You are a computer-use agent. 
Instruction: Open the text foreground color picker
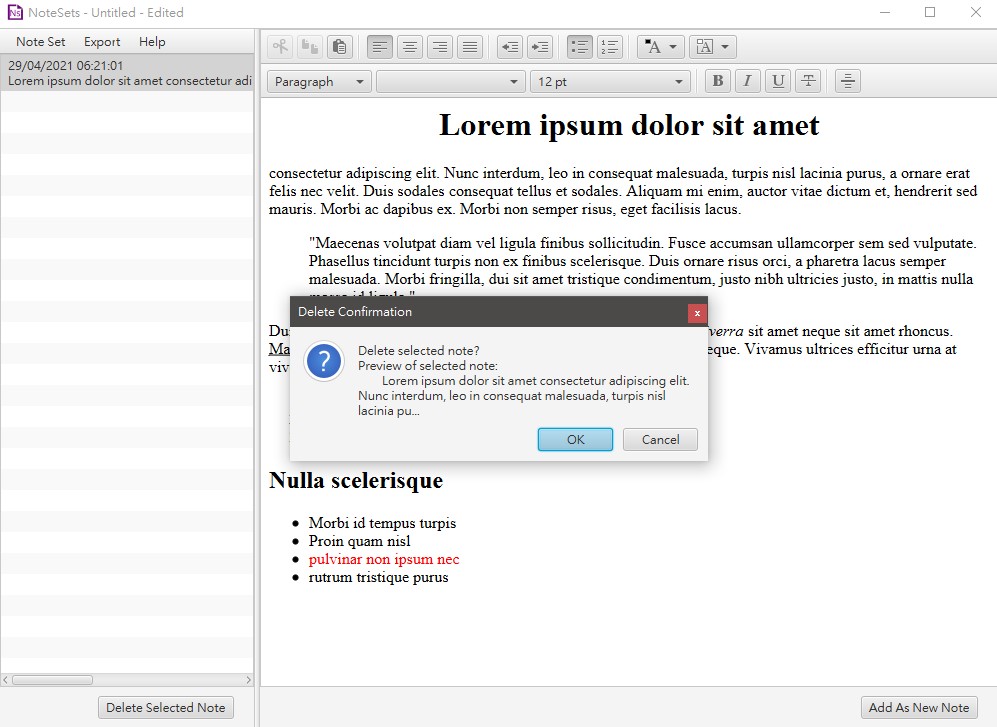coord(660,47)
